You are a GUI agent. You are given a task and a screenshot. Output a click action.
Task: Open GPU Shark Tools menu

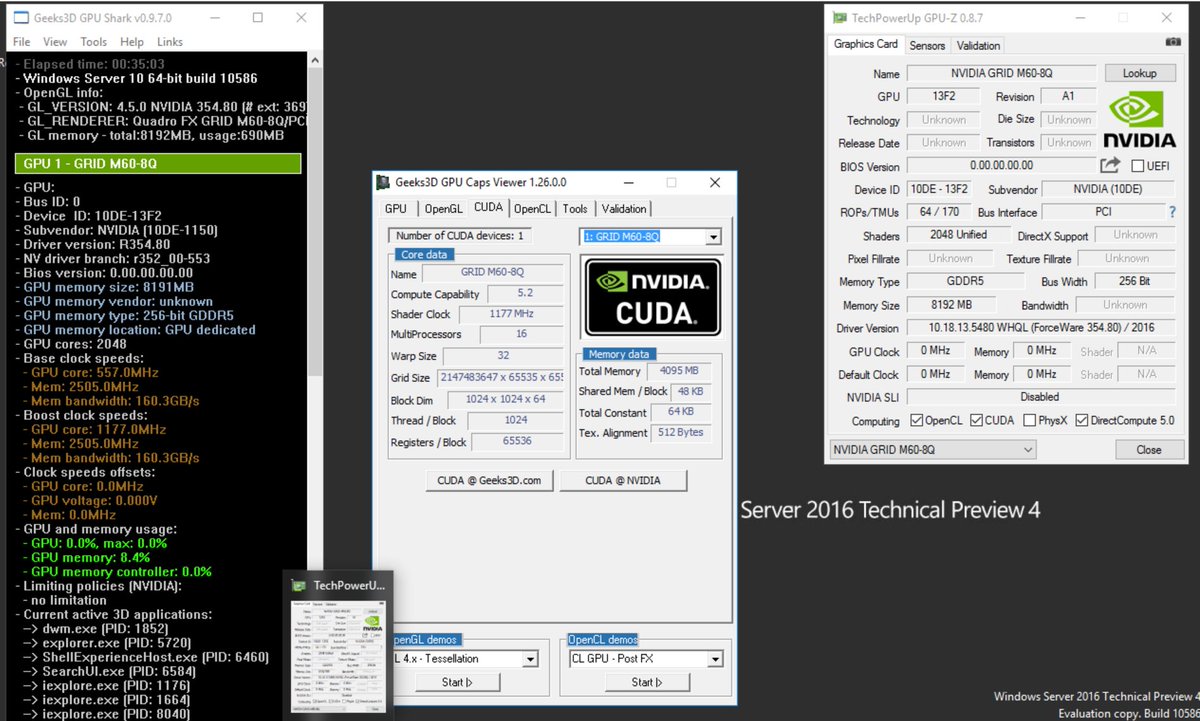click(94, 42)
